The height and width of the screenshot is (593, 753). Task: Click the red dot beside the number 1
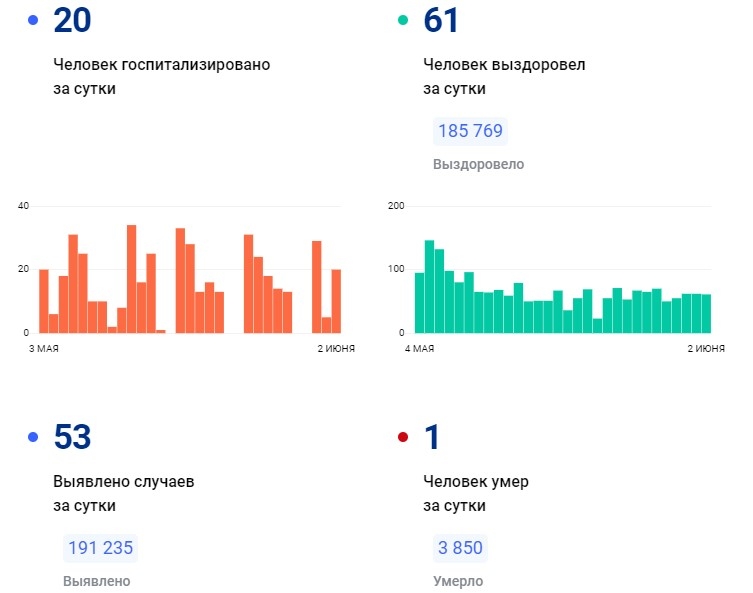[404, 437]
